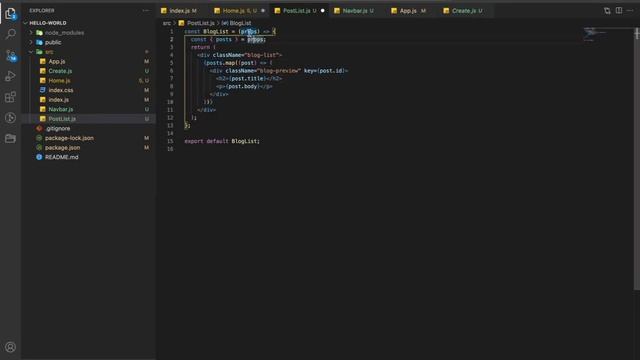Open index.css in the file explorer
The width and height of the screenshot is (640, 360).
(x=61, y=90)
